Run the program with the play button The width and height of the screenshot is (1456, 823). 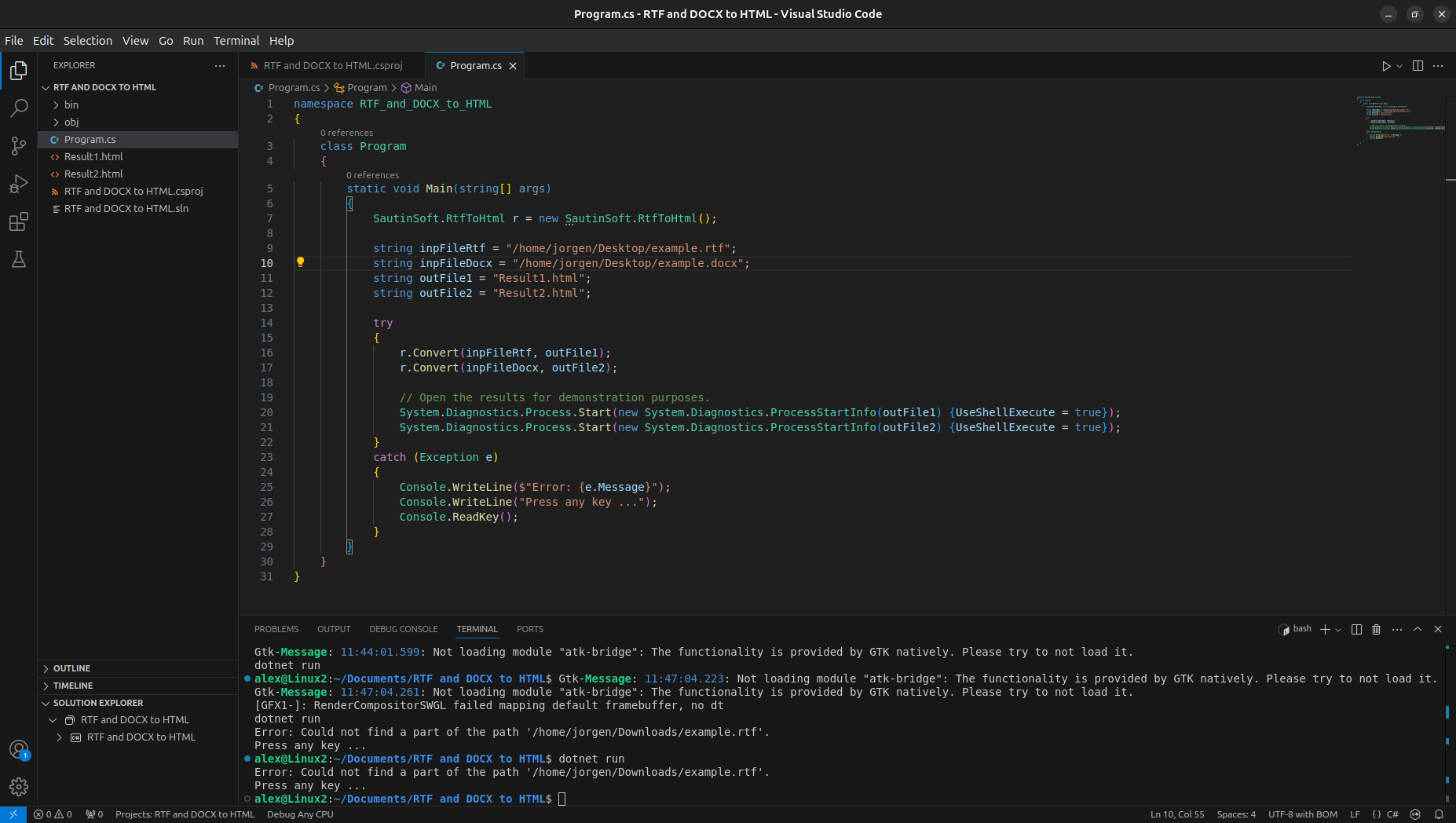(x=1386, y=66)
